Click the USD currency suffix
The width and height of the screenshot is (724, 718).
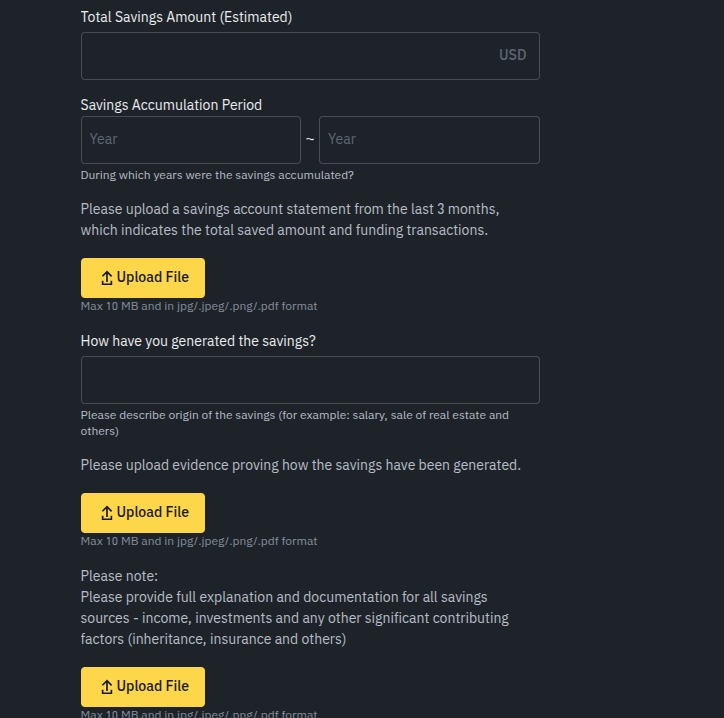[512, 56]
